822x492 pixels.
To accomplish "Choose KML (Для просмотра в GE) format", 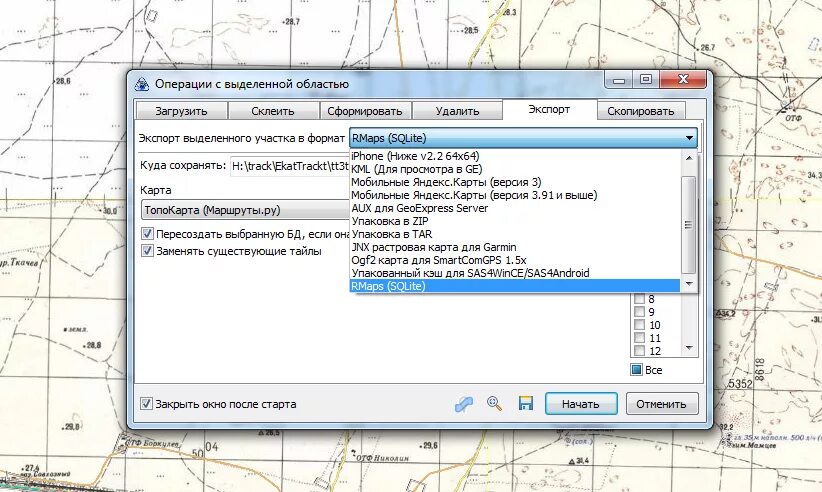I will pos(515,169).
